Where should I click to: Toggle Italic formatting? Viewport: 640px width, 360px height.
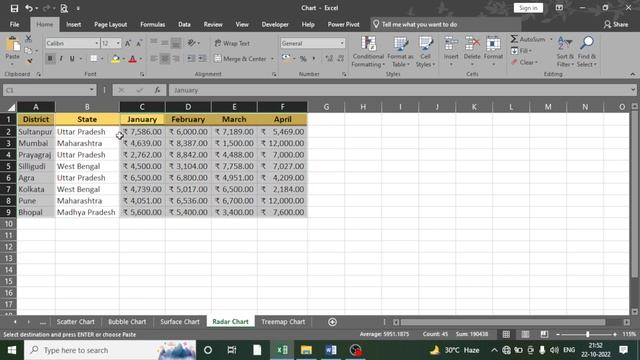[x=61, y=59]
